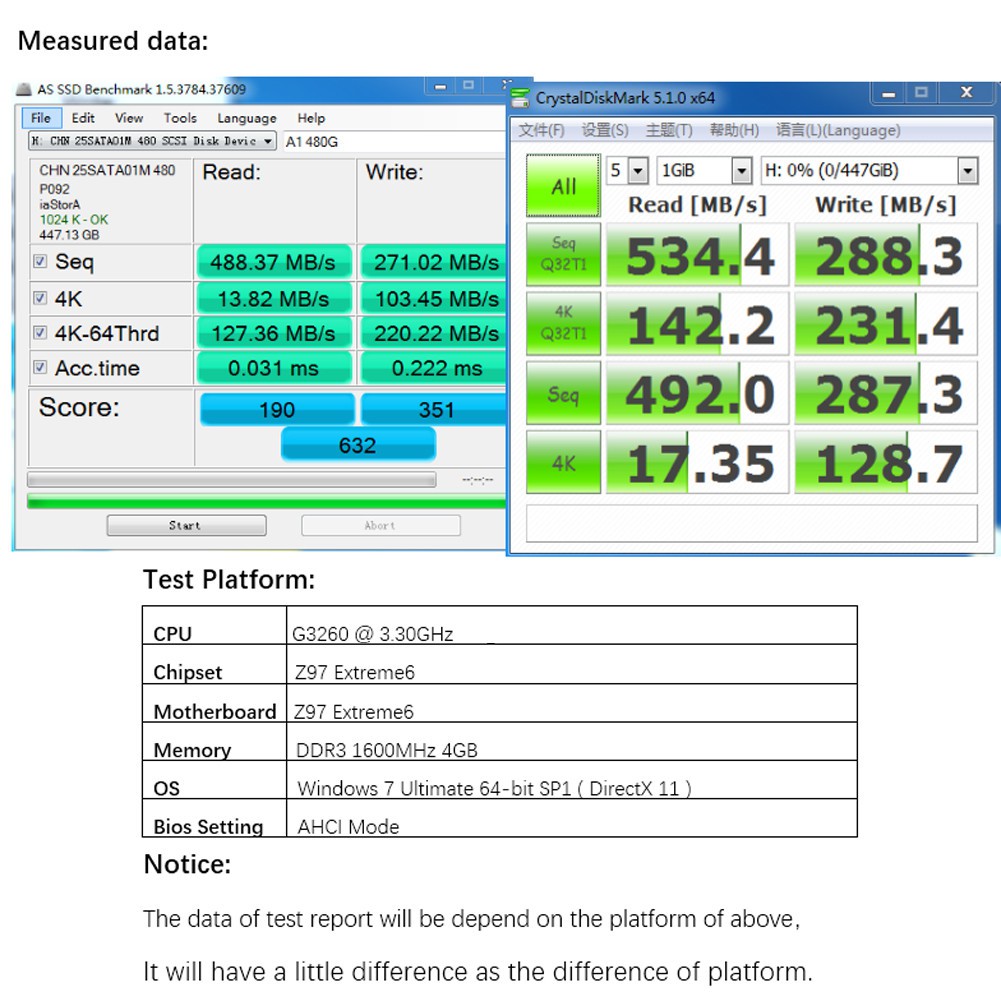This screenshot has width=1001, height=1001.
Task: Open the H: drive selection dropdown
Action: click(967, 171)
